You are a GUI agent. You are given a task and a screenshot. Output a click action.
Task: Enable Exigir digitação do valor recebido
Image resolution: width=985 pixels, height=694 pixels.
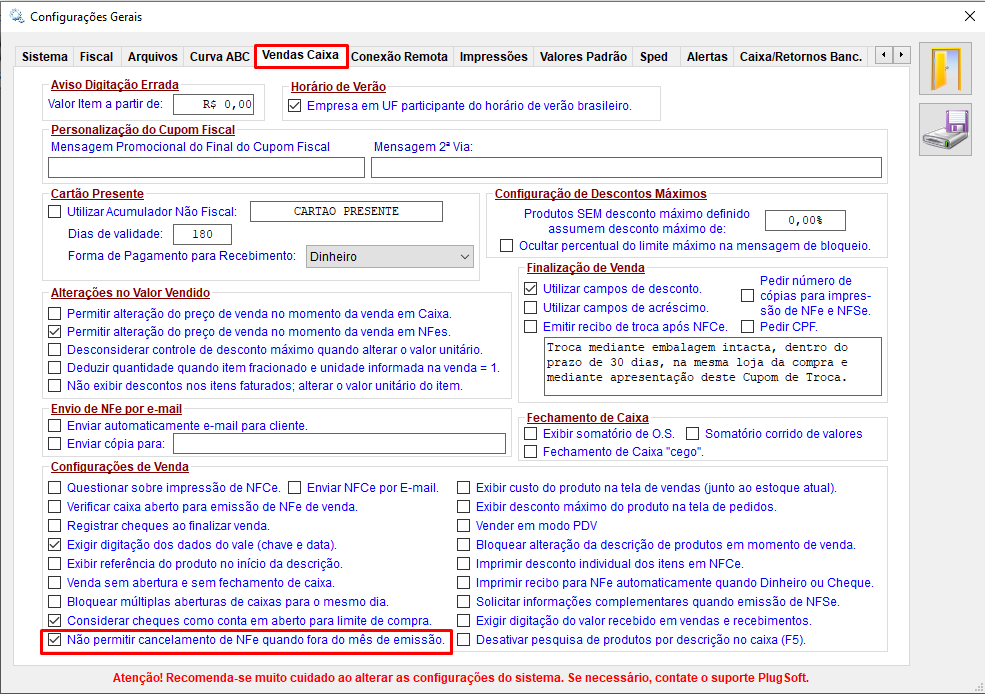tap(464, 621)
